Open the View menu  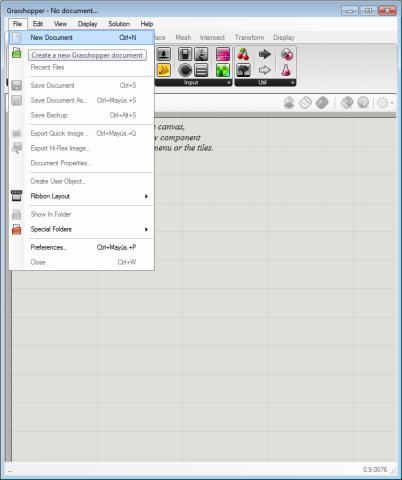pyautogui.click(x=60, y=24)
